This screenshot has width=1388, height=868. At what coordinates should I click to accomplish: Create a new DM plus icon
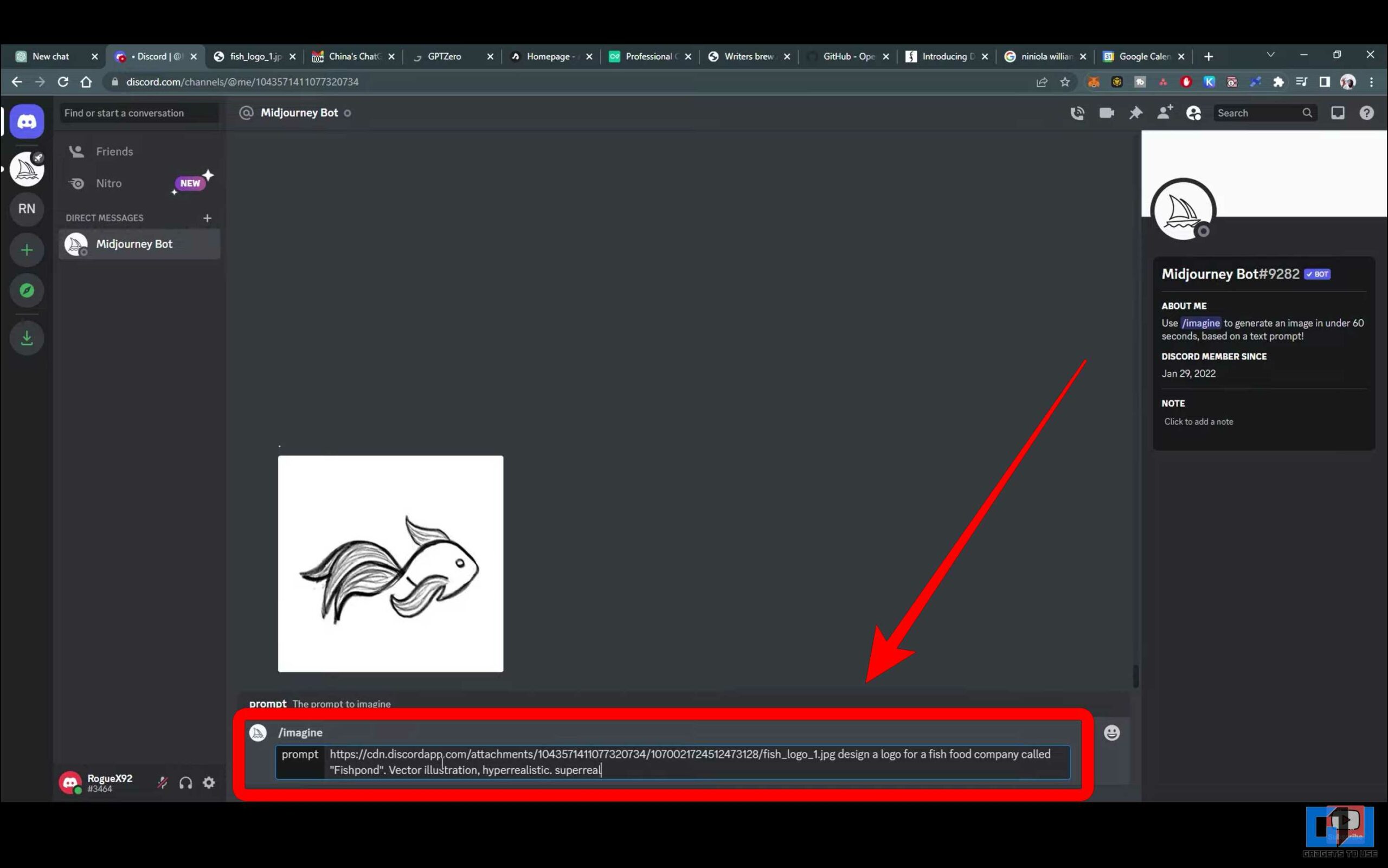pyautogui.click(x=207, y=218)
